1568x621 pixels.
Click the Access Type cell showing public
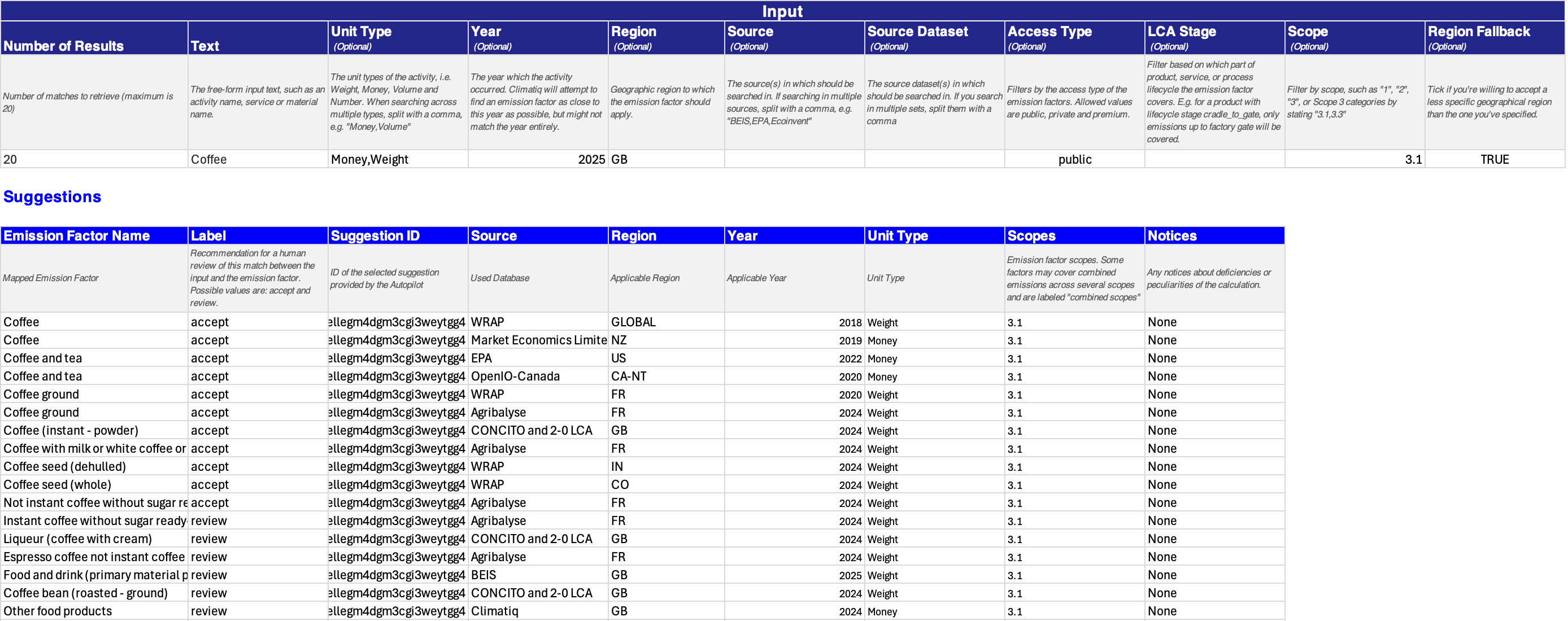1074,159
